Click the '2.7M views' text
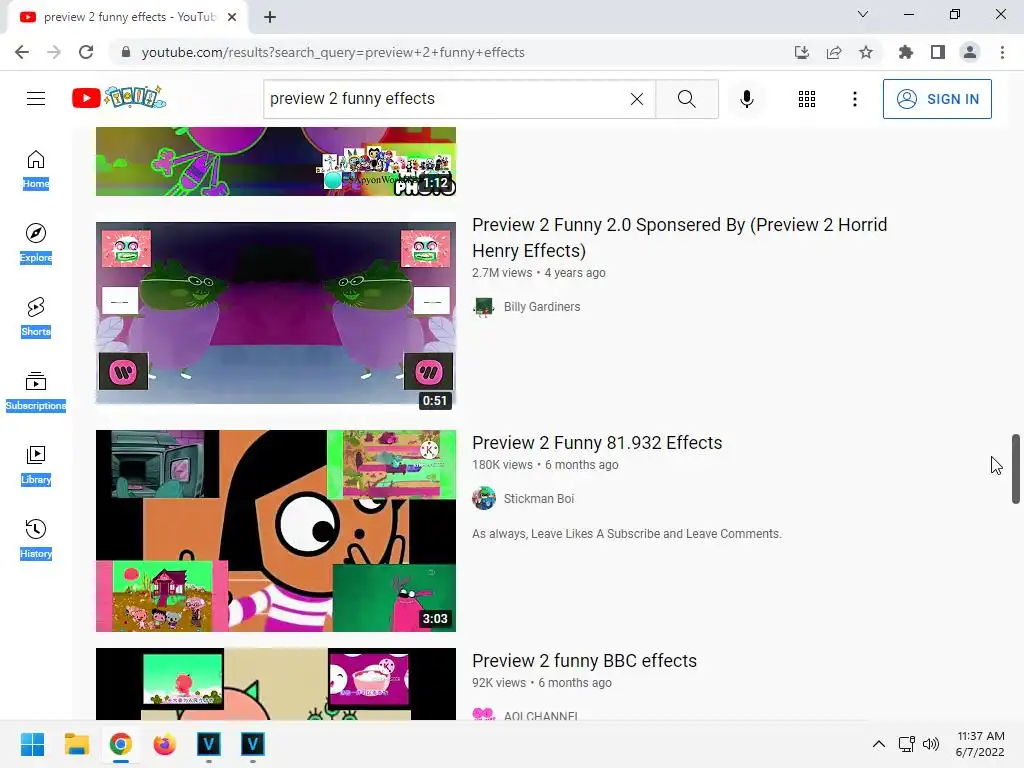Image resolution: width=1024 pixels, height=768 pixels. pos(502,273)
